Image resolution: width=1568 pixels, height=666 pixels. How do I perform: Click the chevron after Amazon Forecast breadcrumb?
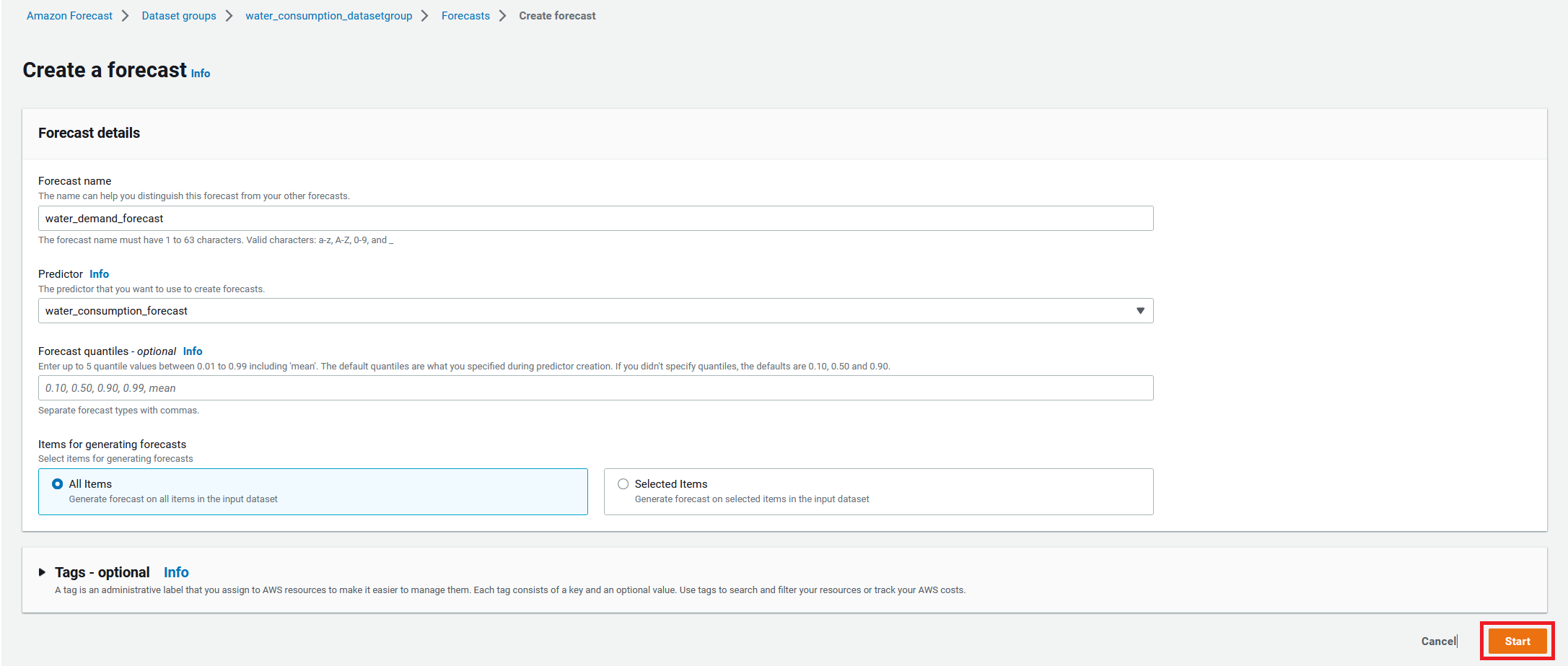[x=126, y=16]
